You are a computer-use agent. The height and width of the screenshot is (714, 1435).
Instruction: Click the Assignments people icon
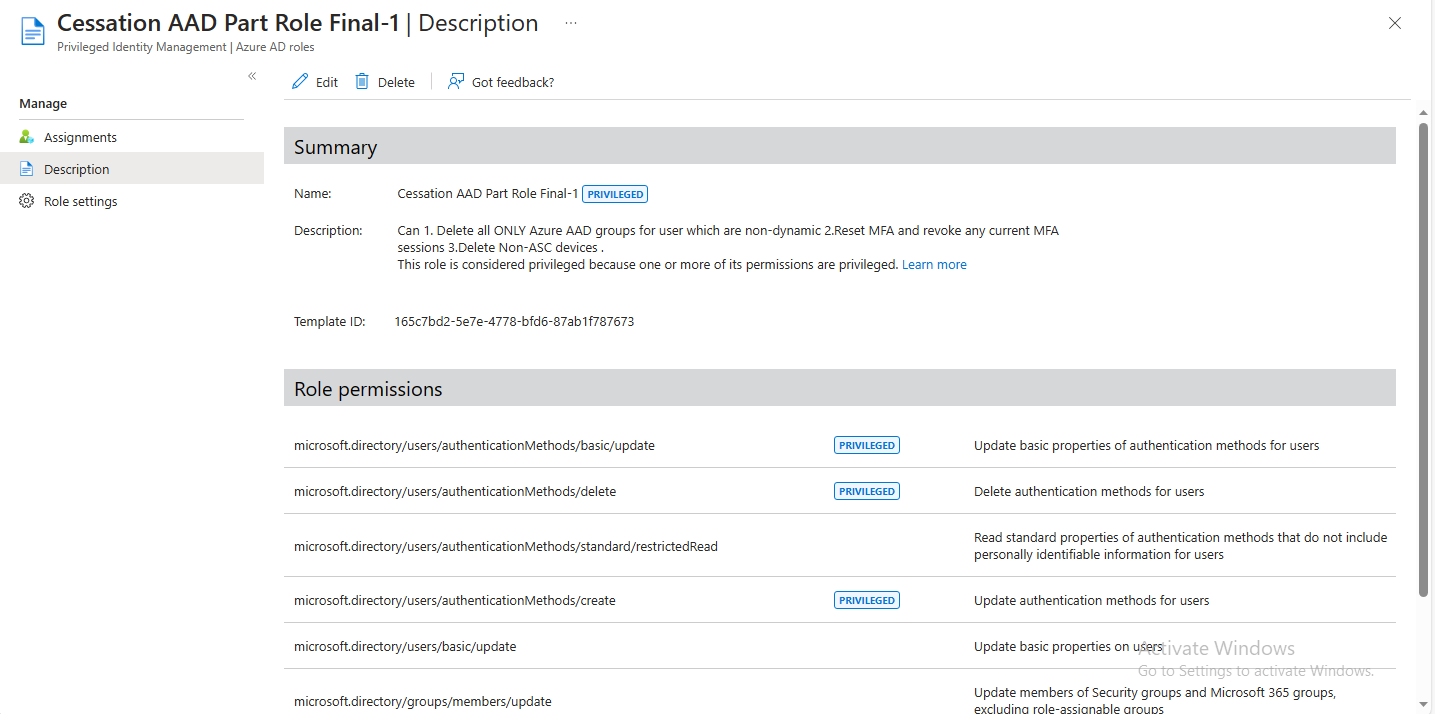[x=26, y=137]
